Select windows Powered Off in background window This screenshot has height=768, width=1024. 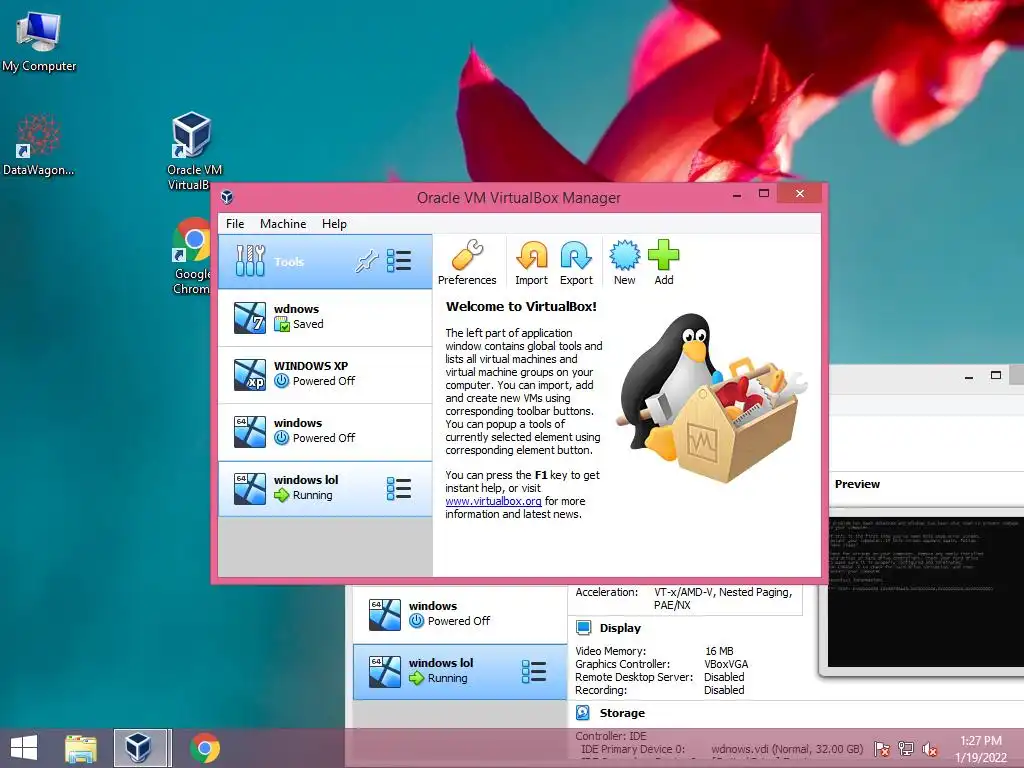click(460, 614)
